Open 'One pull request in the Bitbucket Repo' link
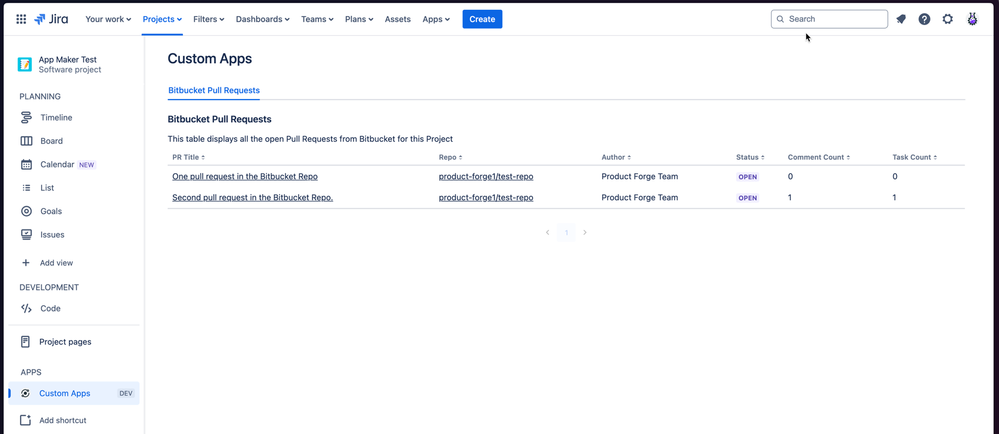 (x=245, y=177)
